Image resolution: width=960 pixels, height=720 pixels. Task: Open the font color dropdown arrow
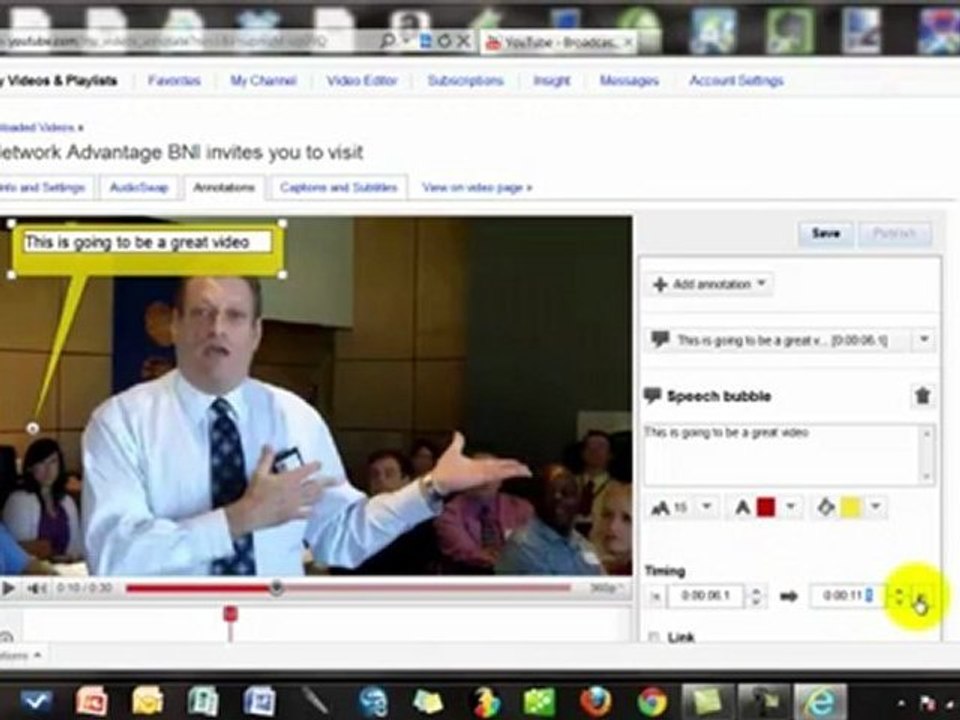pyautogui.click(x=790, y=507)
